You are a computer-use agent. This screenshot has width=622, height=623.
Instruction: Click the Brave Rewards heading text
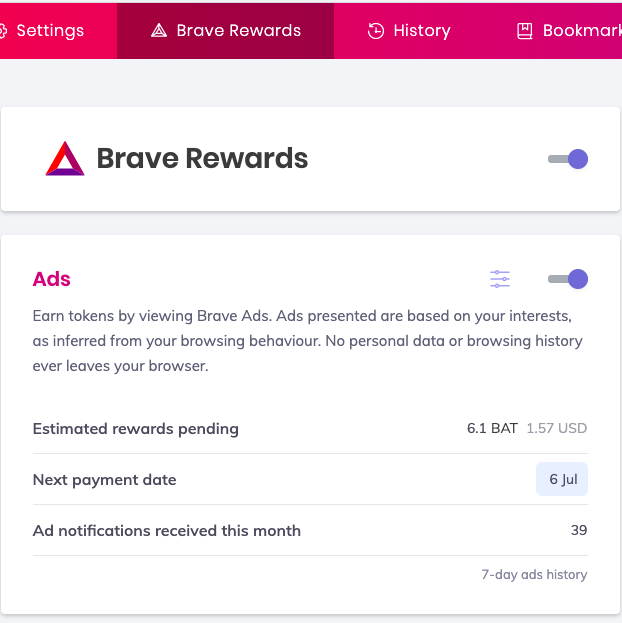(202, 159)
